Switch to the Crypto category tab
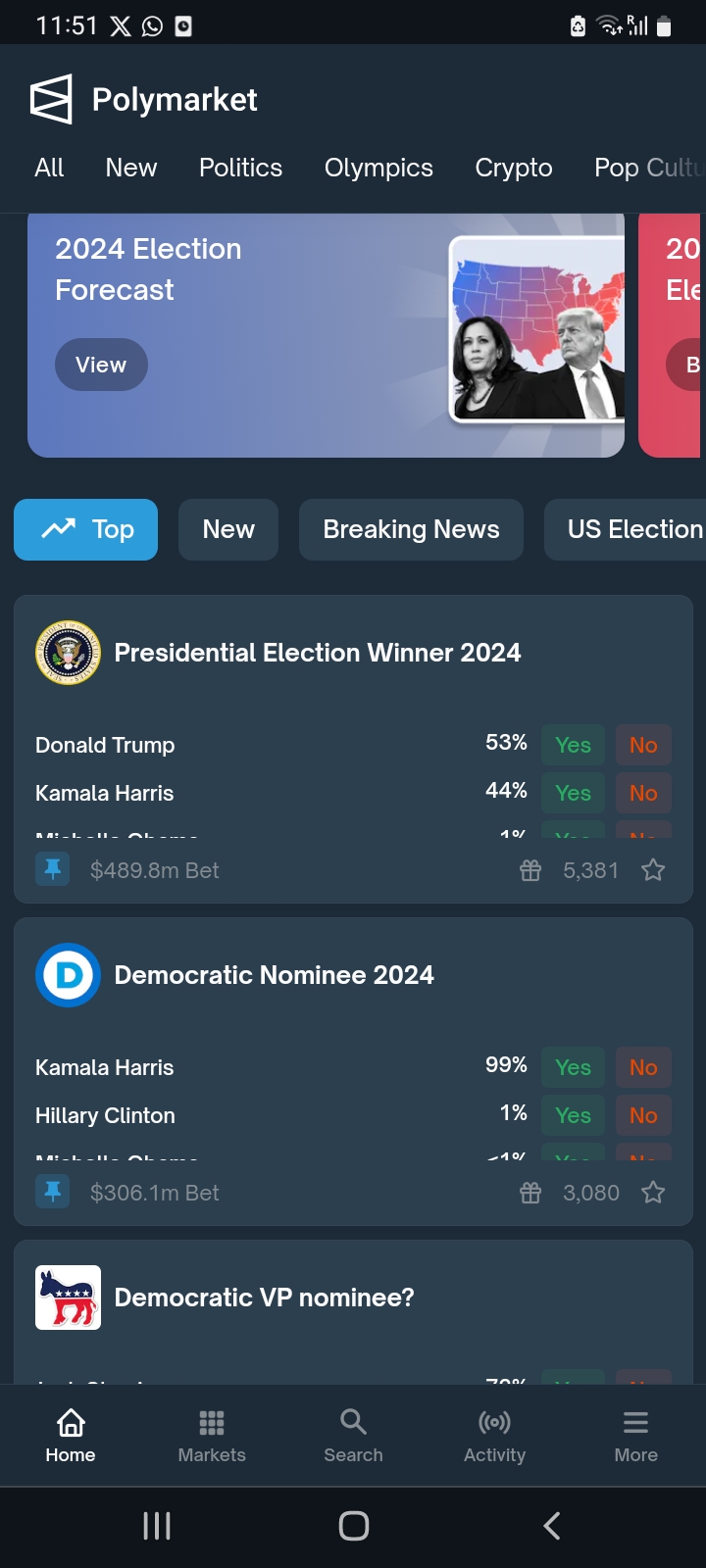This screenshot has width=706, height=1568. click(514, 169)
